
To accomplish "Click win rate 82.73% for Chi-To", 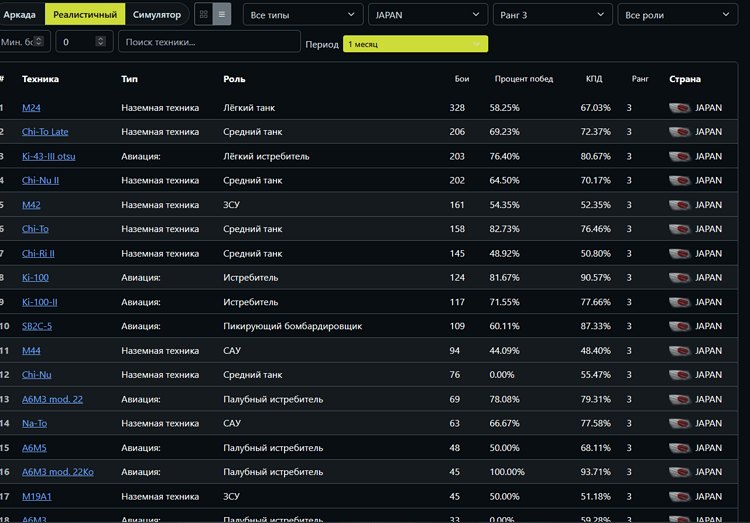I will 504,229.
